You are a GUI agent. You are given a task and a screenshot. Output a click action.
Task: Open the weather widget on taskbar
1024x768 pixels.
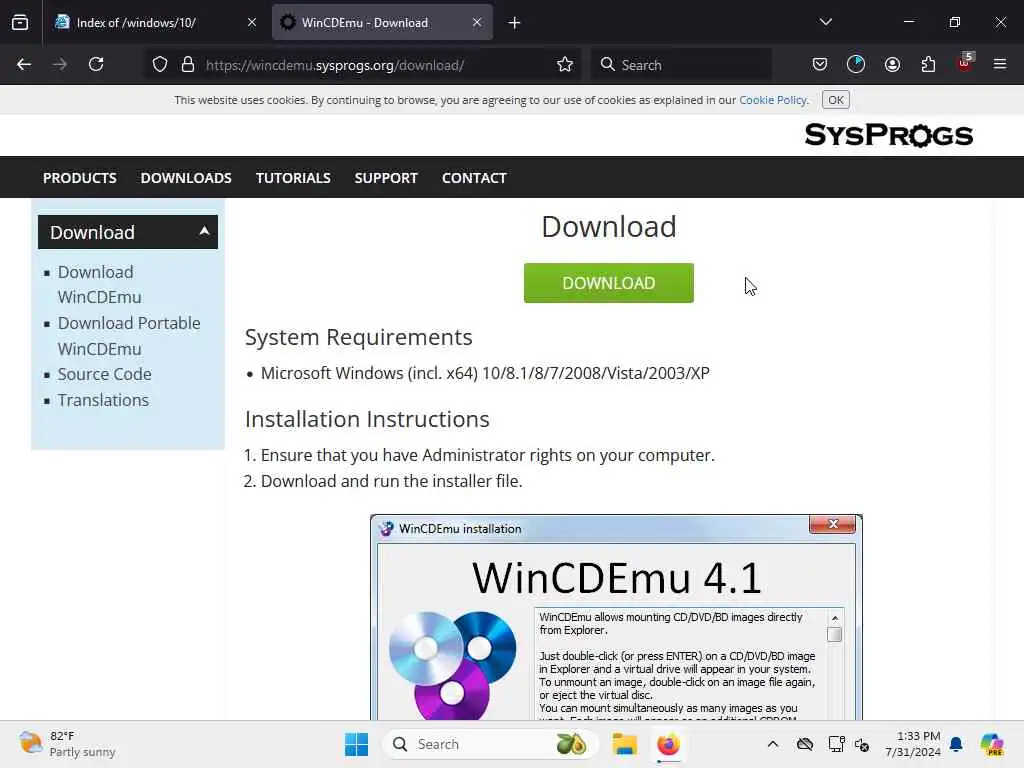67,744
